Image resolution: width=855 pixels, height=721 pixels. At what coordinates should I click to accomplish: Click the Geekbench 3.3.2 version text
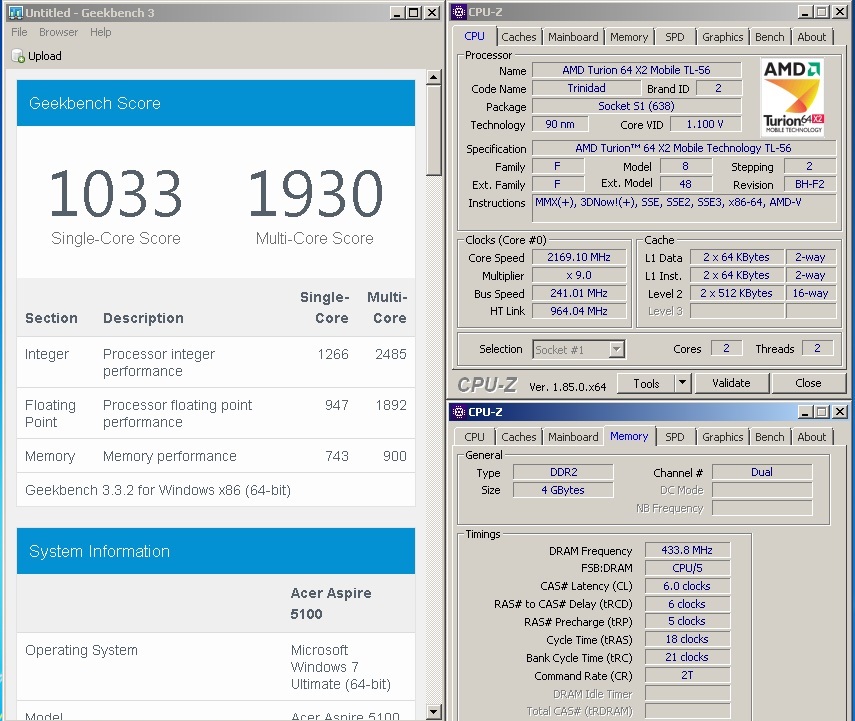pyautogui.click(x=158, y=490)
